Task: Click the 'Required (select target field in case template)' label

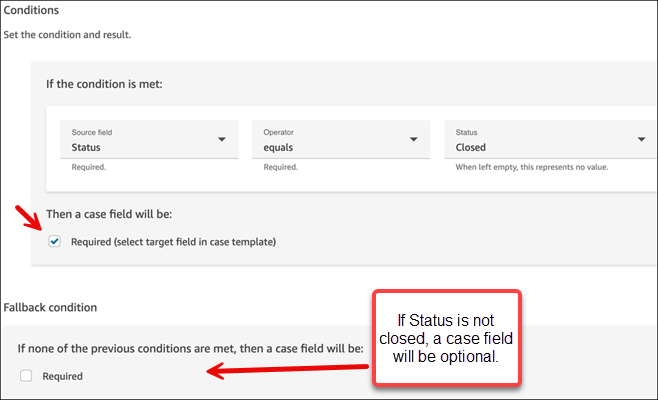Action: tap(173, 242)
